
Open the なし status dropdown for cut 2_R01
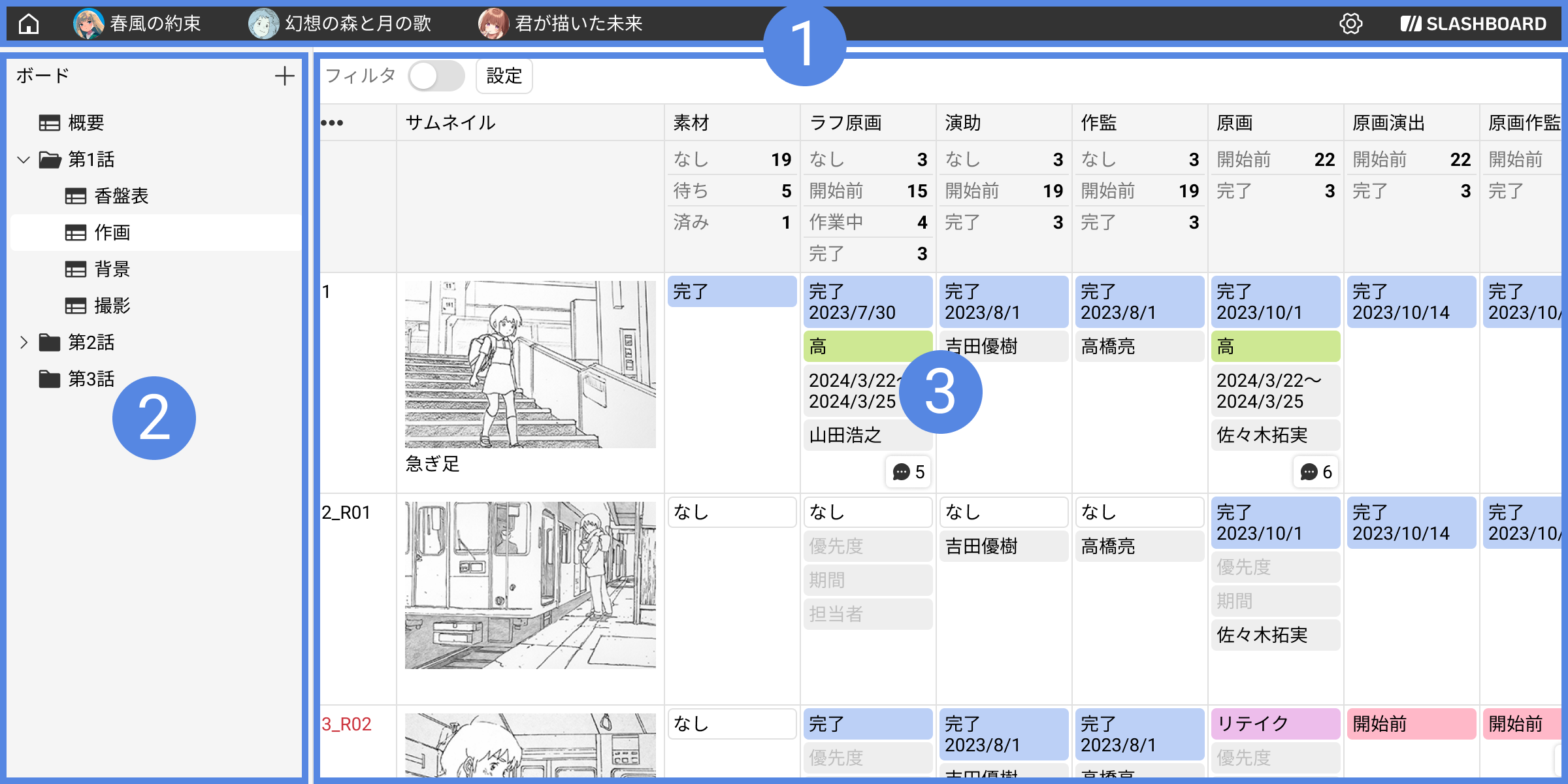pyautogui.click(x=732, y=512)
